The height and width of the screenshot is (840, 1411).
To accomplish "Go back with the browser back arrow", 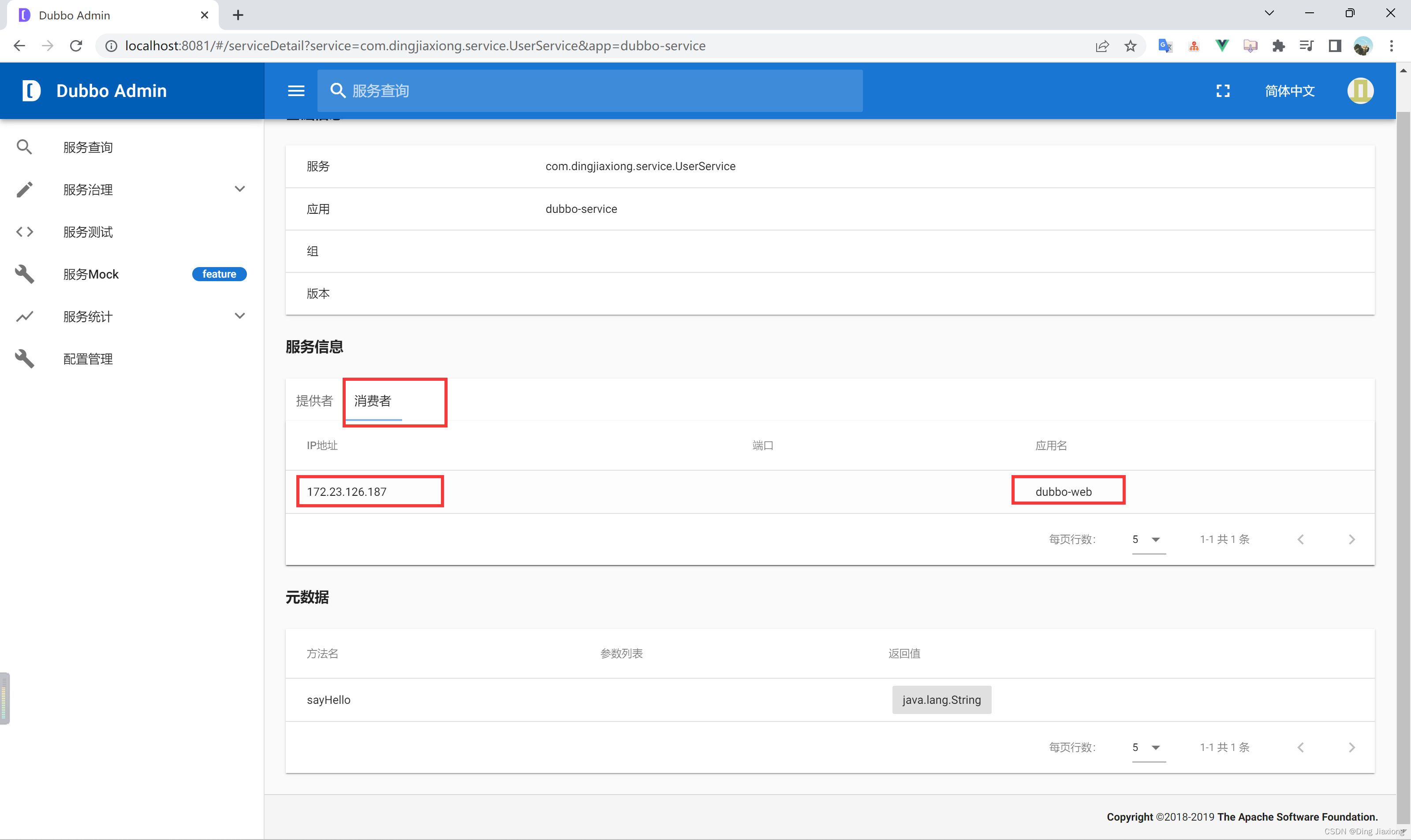I will (x=19, y=46).
